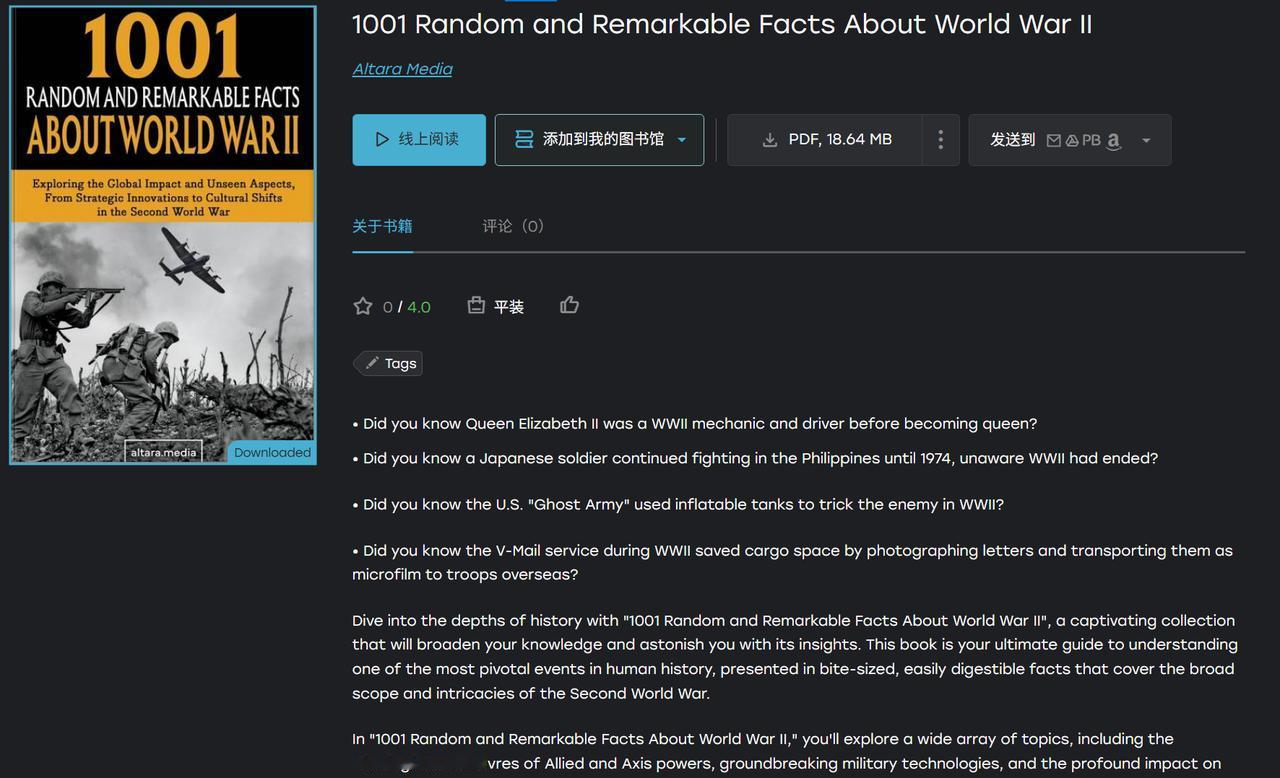Viewport: 1280px width, 778px height.
Task: Click the play icon in 线上阅读
Action: (x=382, y=140)
